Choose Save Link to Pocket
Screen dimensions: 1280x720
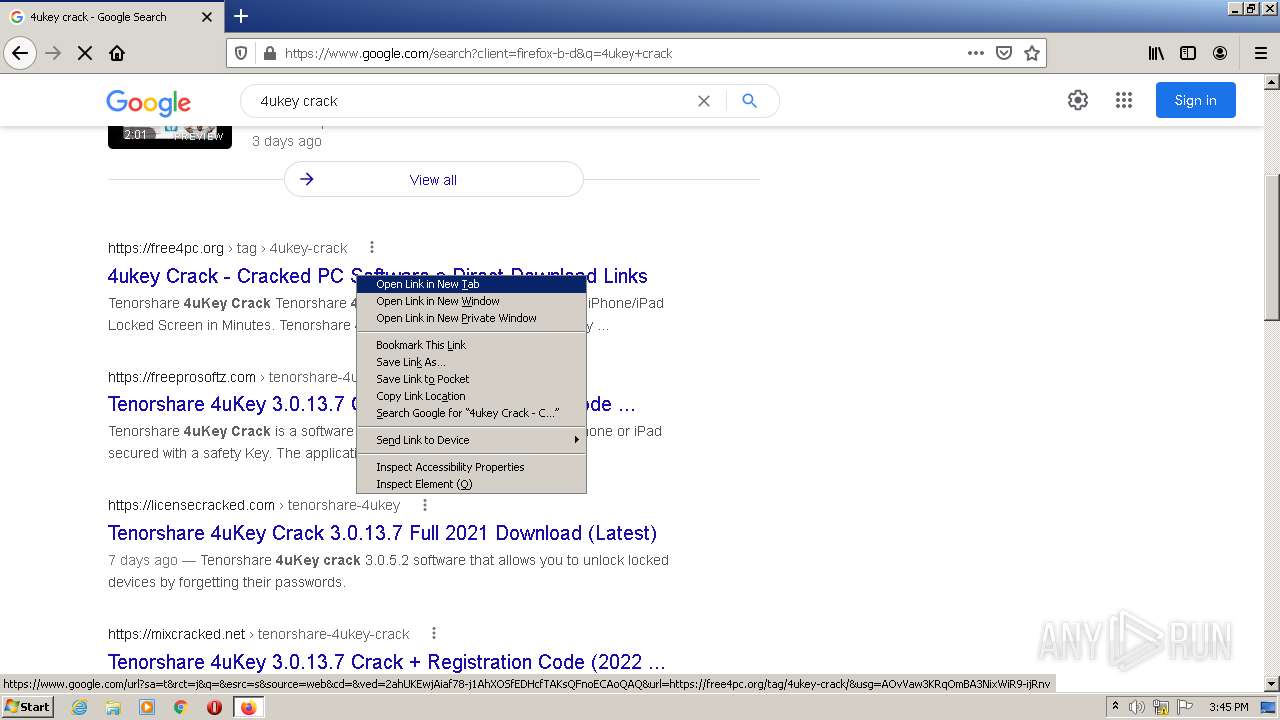471,379
